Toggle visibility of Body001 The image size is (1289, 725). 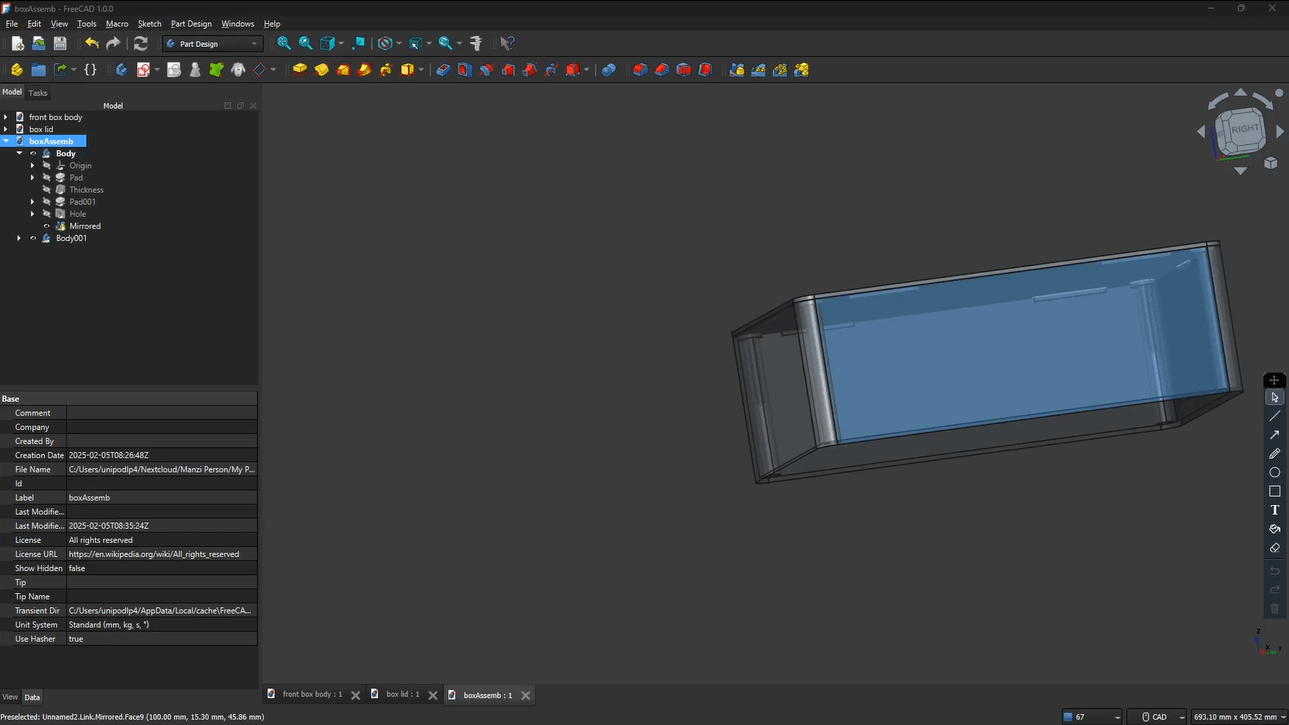point(33,238)
